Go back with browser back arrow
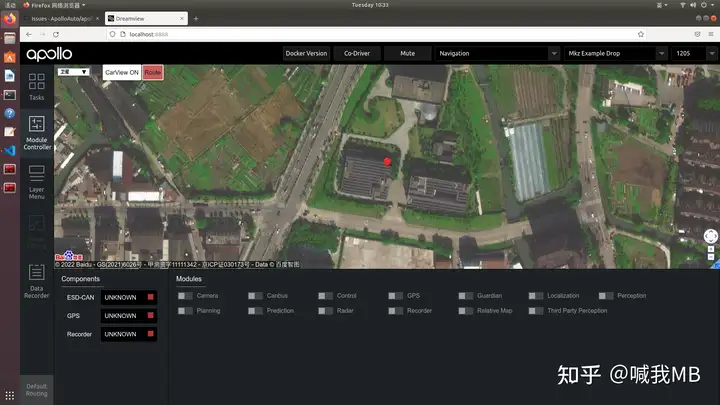Viewport: 720px width, 405px height. click(x=29, y=34)
